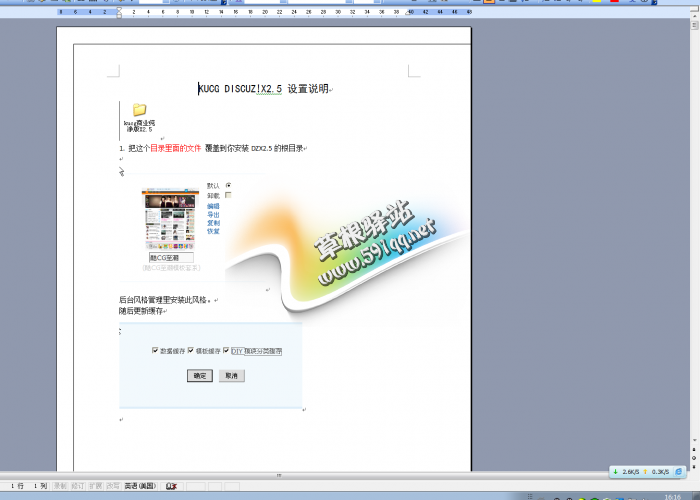Go to previous page using scrollbar arrow
The image size is (700, 500).
click(694, 450)
